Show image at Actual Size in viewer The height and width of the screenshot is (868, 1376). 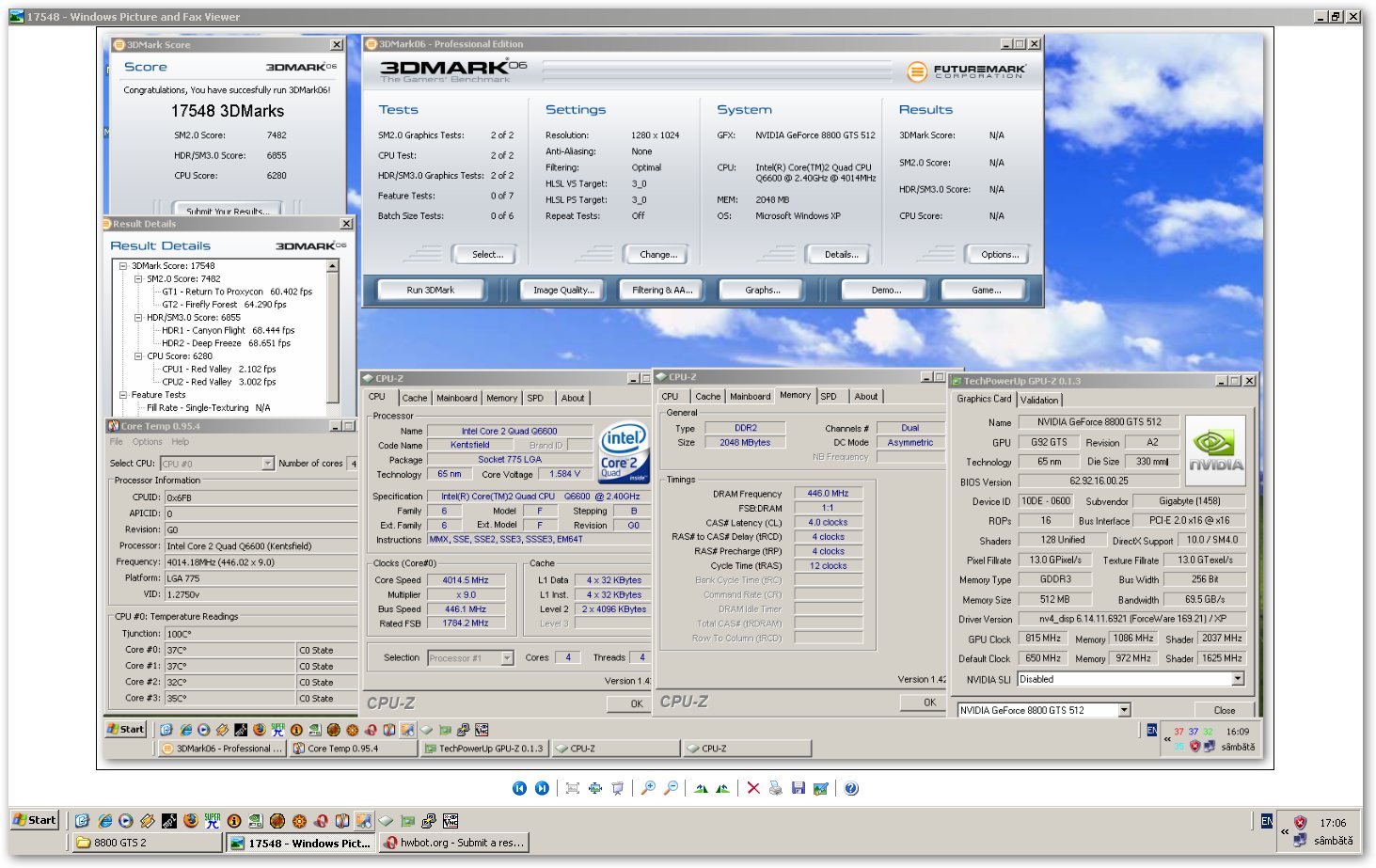tap(594, 788)
